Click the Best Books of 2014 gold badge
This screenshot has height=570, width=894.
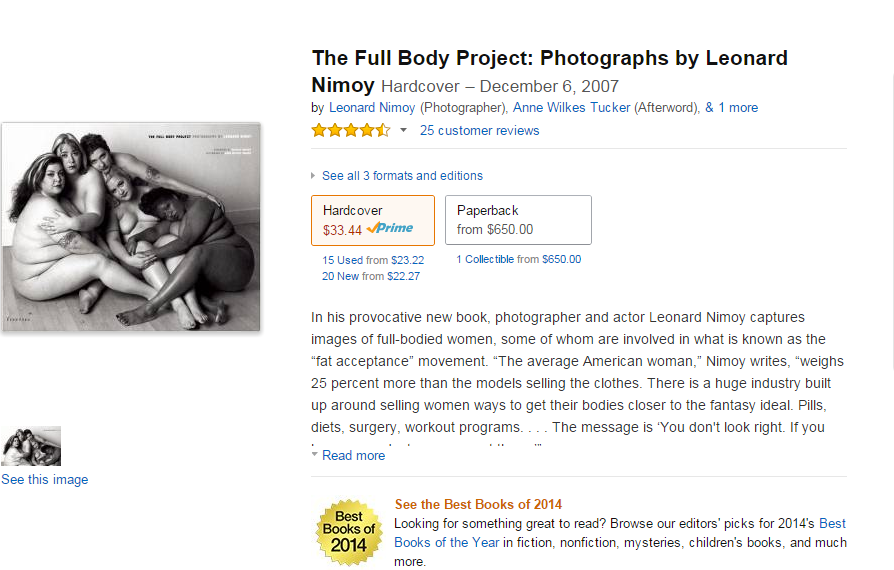(x=349, y=532)
